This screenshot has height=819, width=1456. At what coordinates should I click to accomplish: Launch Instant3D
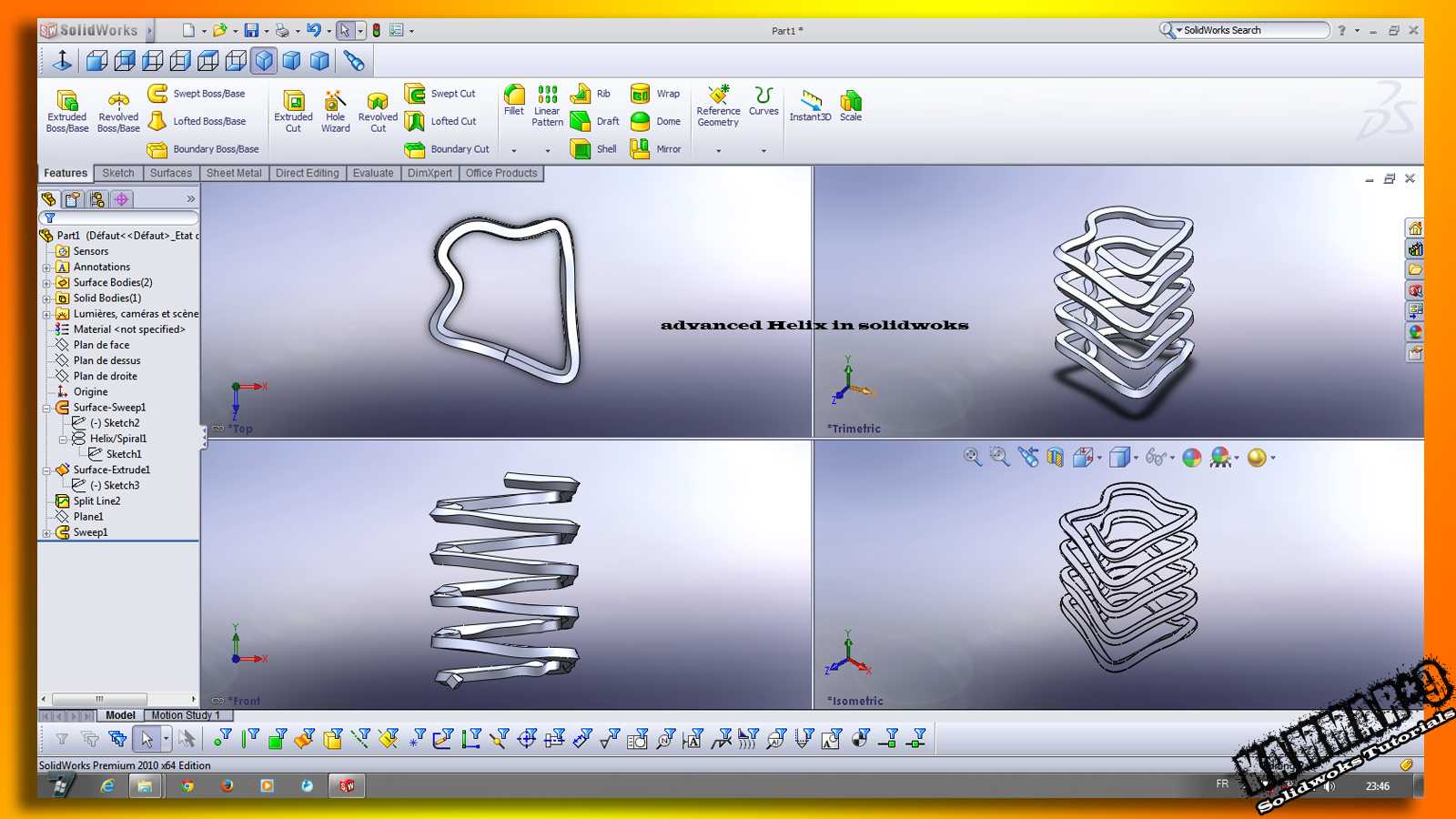coord(810,106)
